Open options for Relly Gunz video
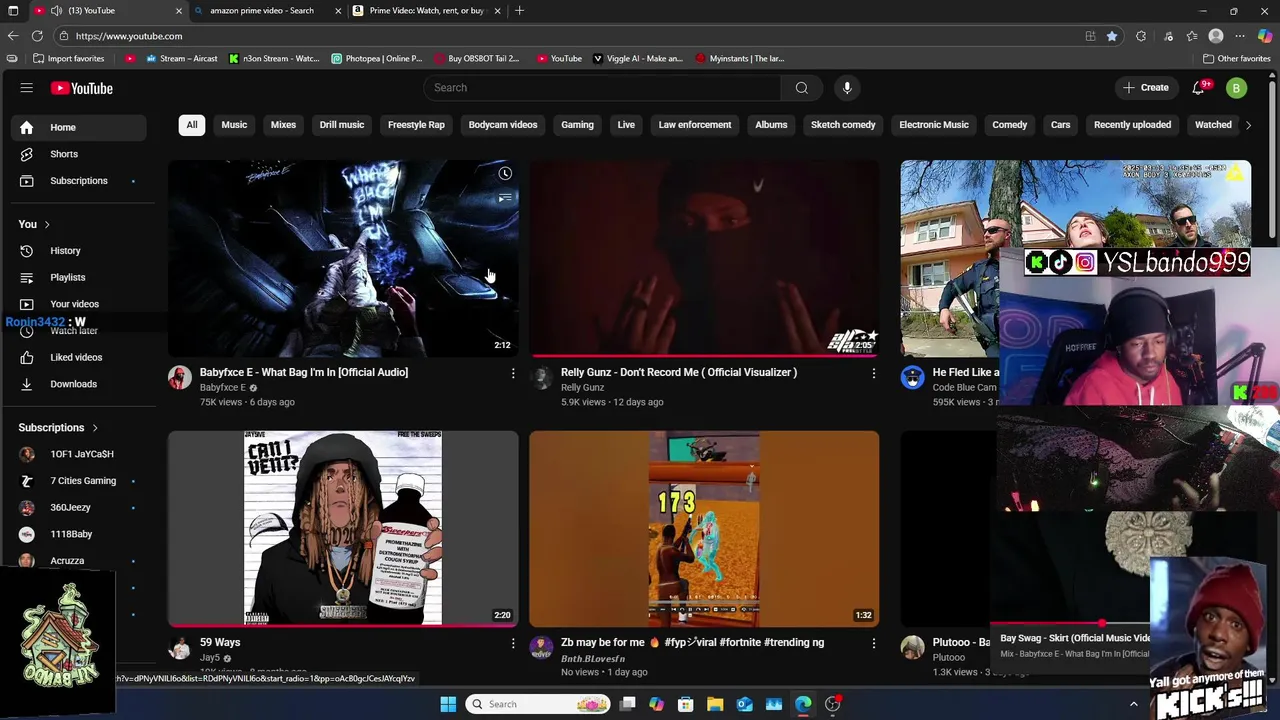 coord(873,373)
